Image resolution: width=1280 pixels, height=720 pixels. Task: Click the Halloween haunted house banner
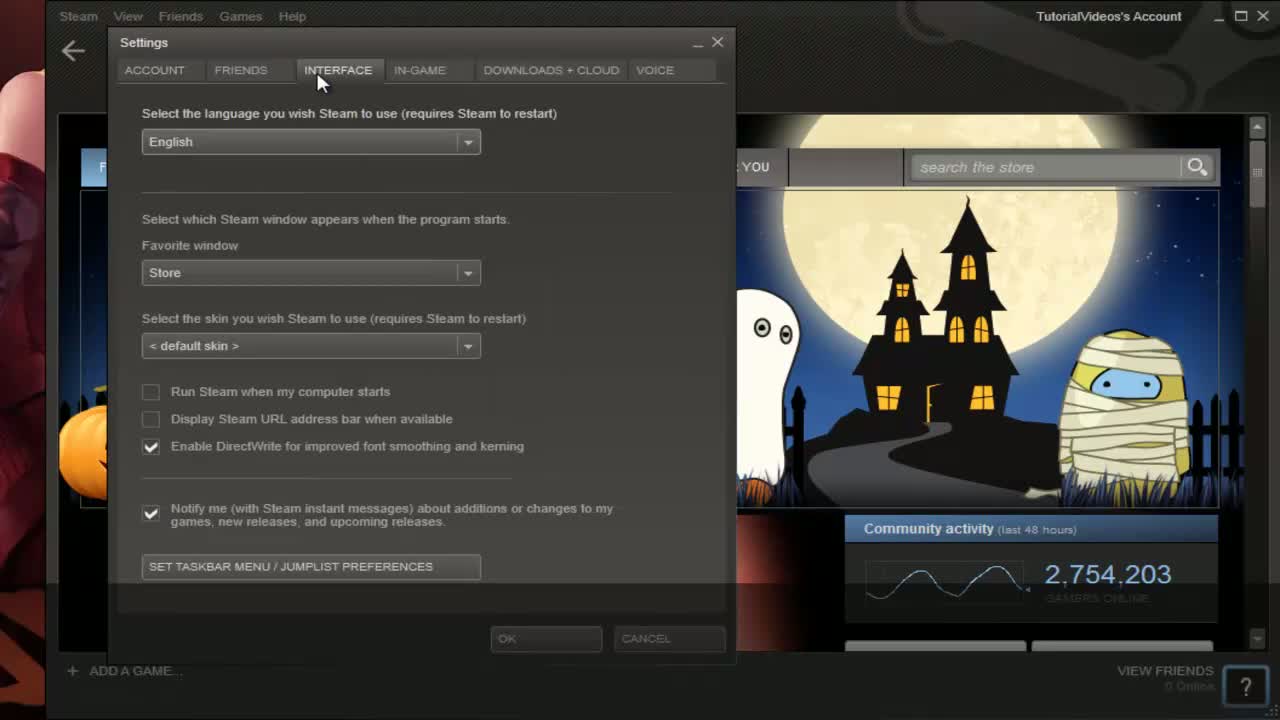click(977, 347)
